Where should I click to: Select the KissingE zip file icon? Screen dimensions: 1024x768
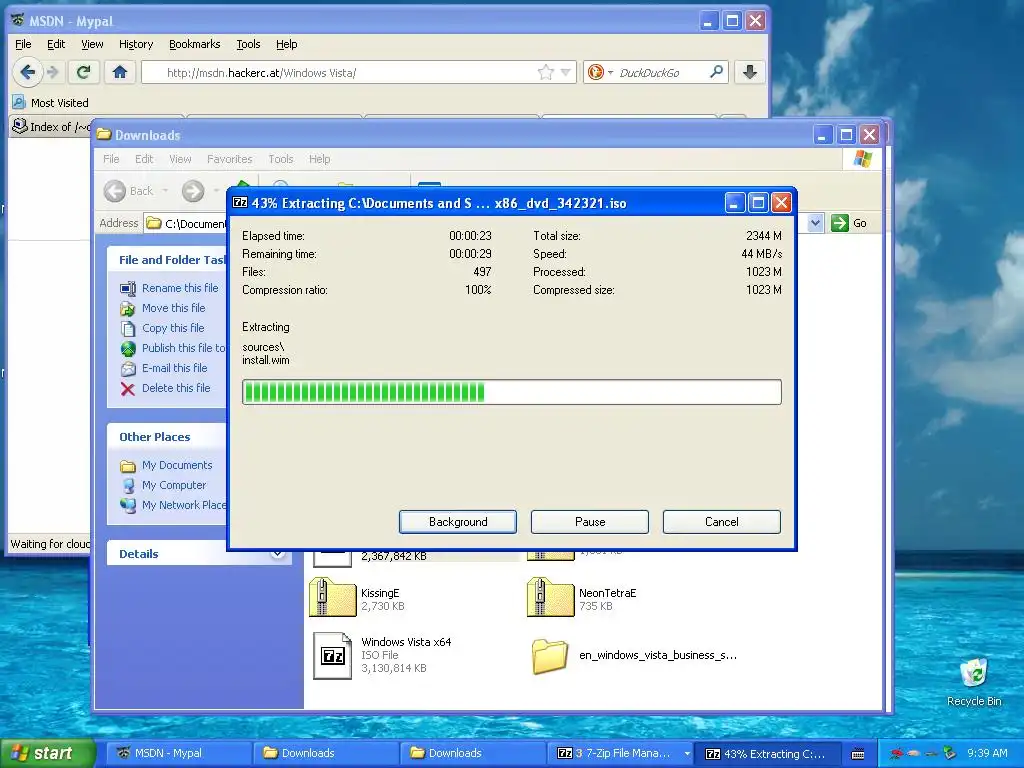(332, 597)
